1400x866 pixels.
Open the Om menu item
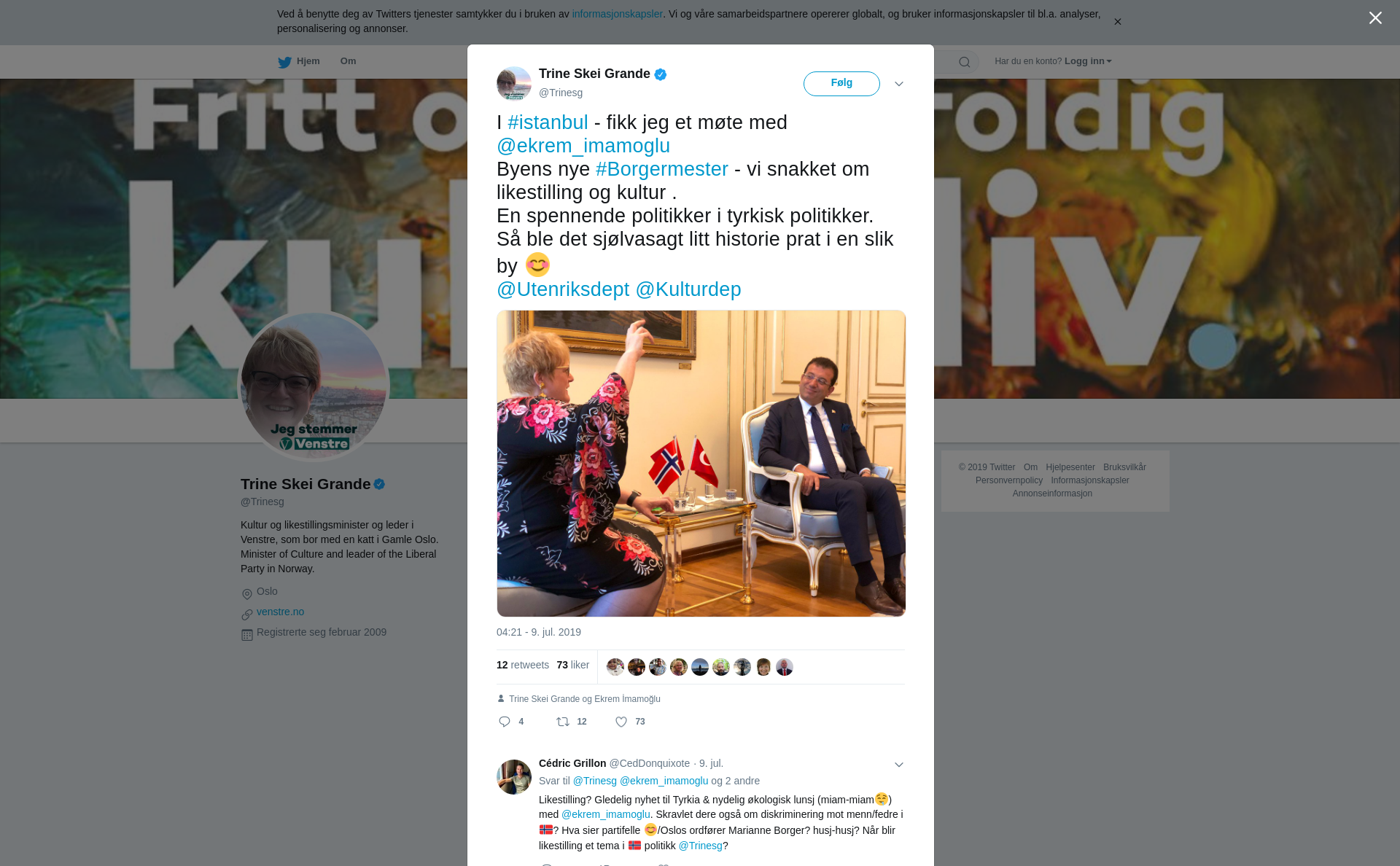348,61
